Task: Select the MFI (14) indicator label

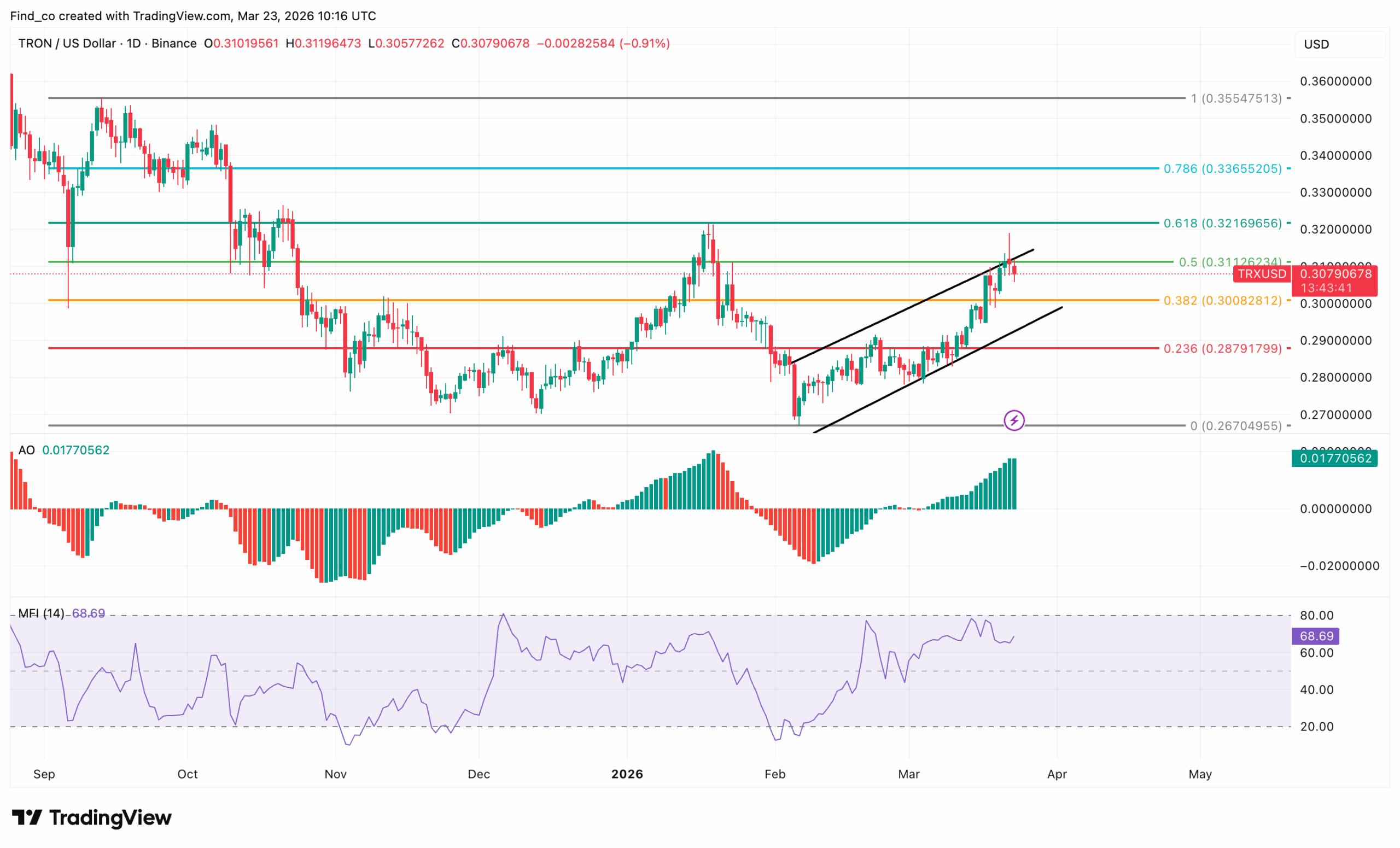Action: point(42,613)
